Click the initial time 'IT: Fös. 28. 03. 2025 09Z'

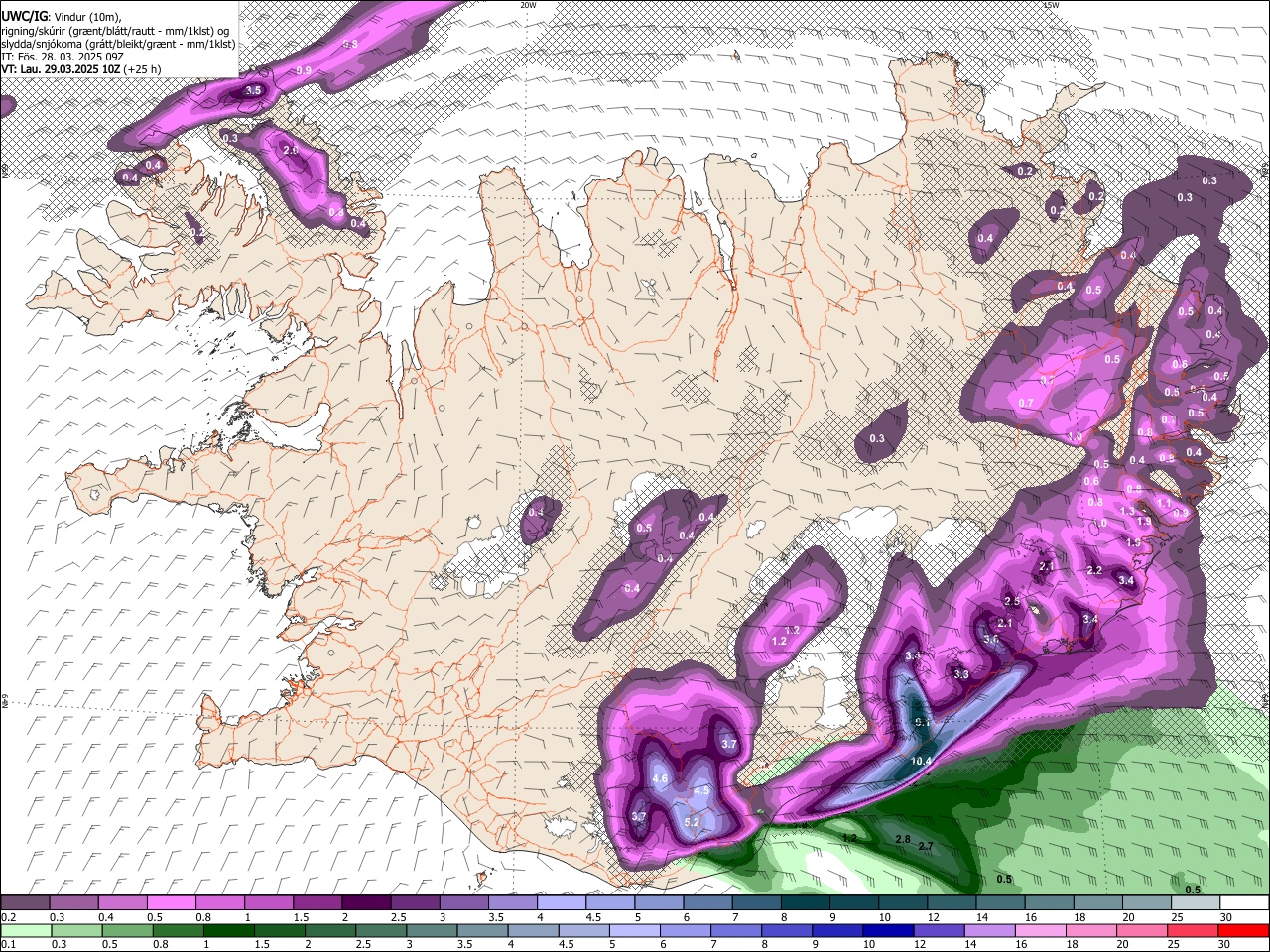pyautogui.click(x=63, y=57)
